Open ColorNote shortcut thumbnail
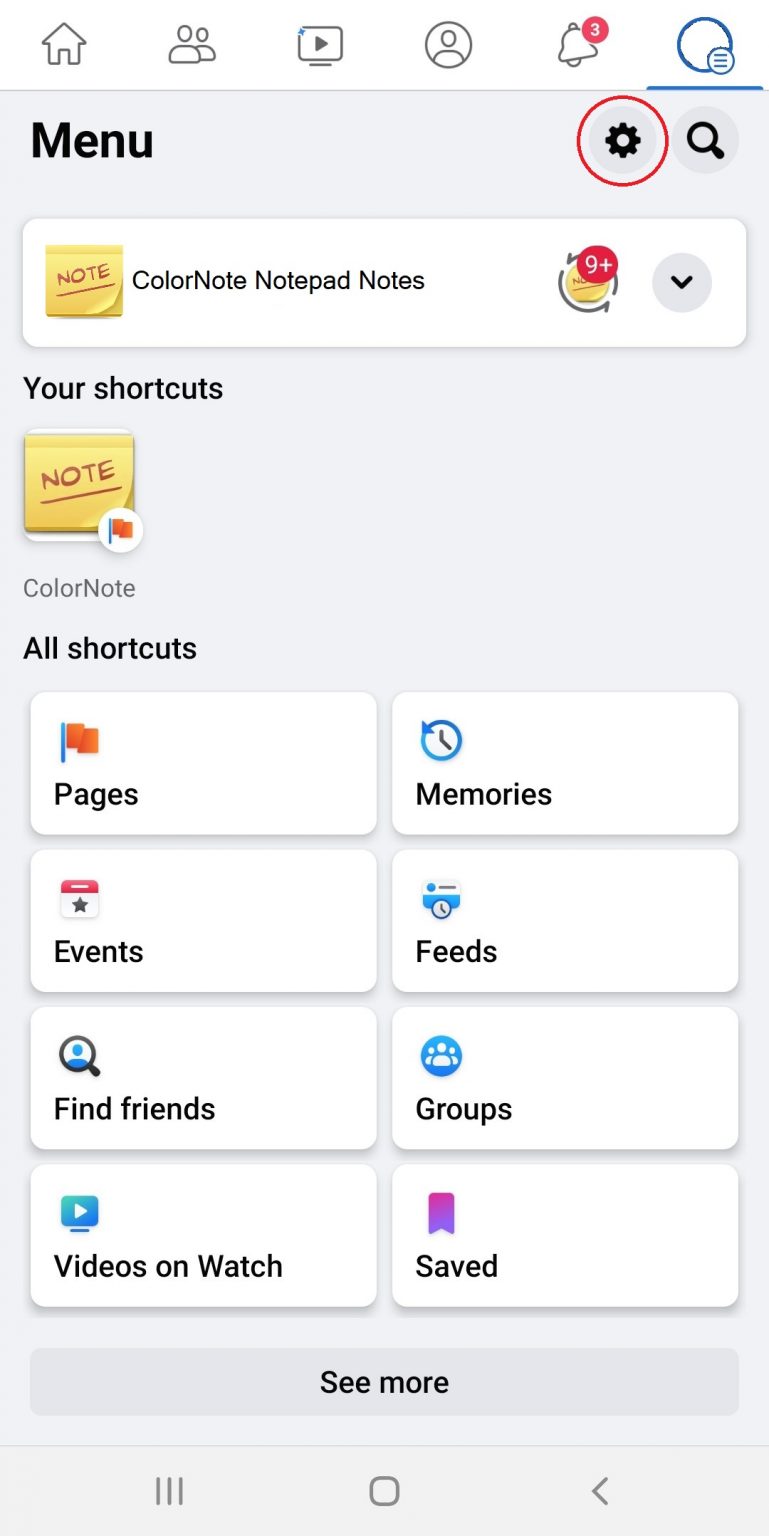 coord(79,487)
